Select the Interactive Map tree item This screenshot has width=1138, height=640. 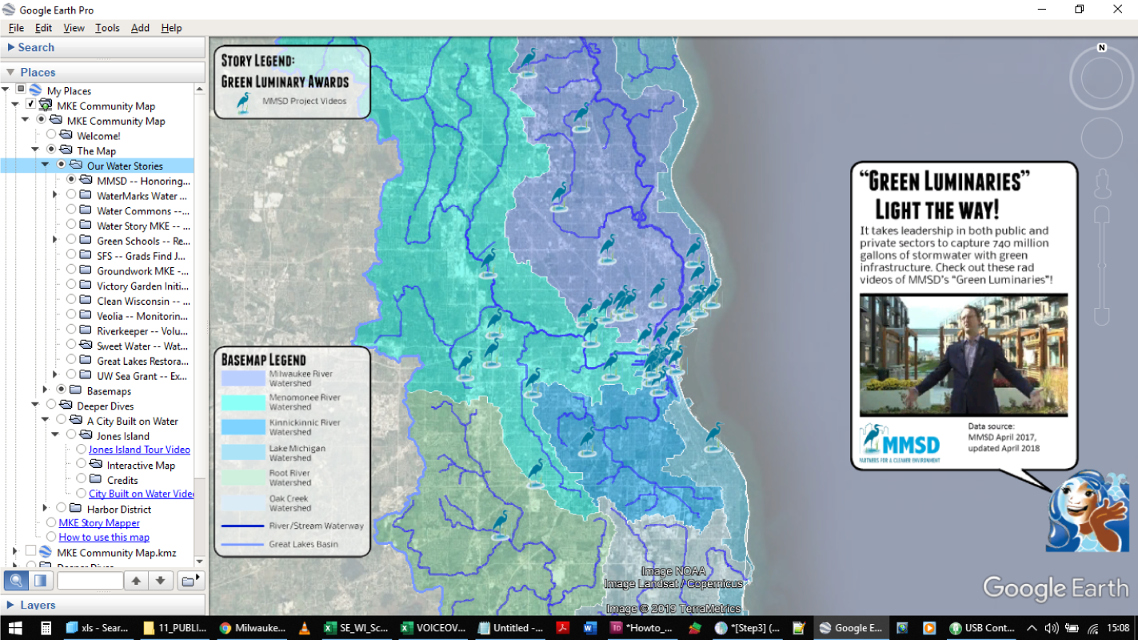click(x=141, y=465)
